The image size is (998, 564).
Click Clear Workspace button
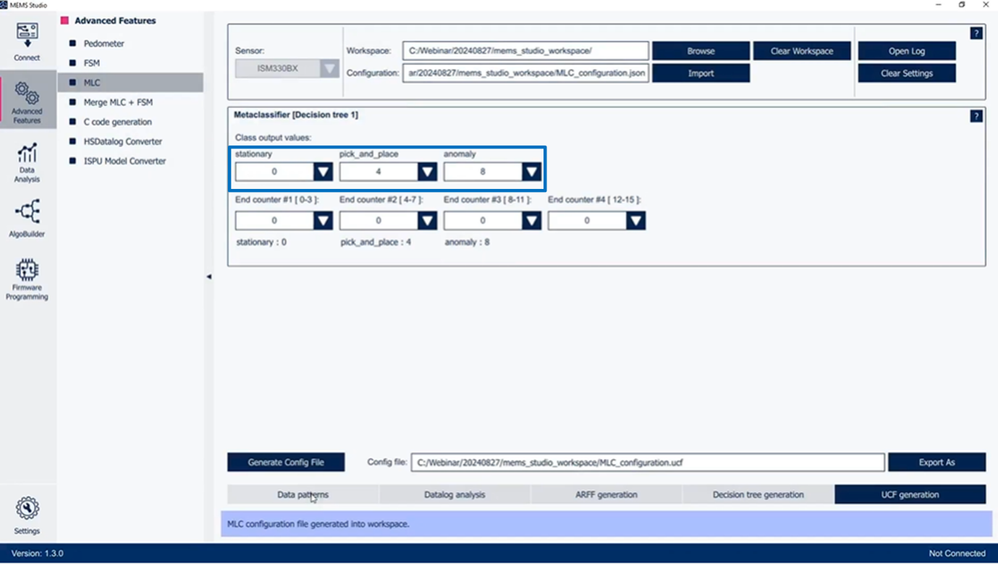tap(802, 51)
